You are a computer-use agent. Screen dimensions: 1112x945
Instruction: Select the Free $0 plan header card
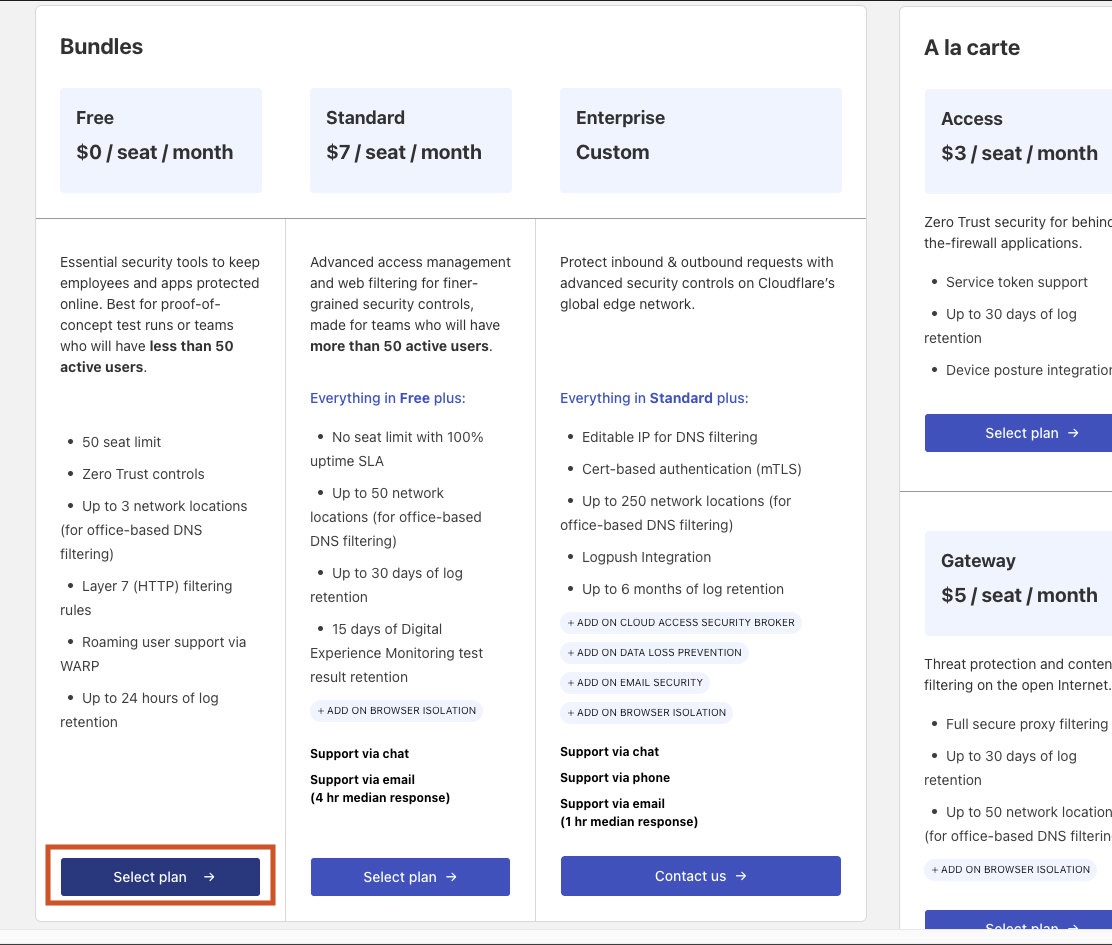pyautogui.click(x=160, y=140)
